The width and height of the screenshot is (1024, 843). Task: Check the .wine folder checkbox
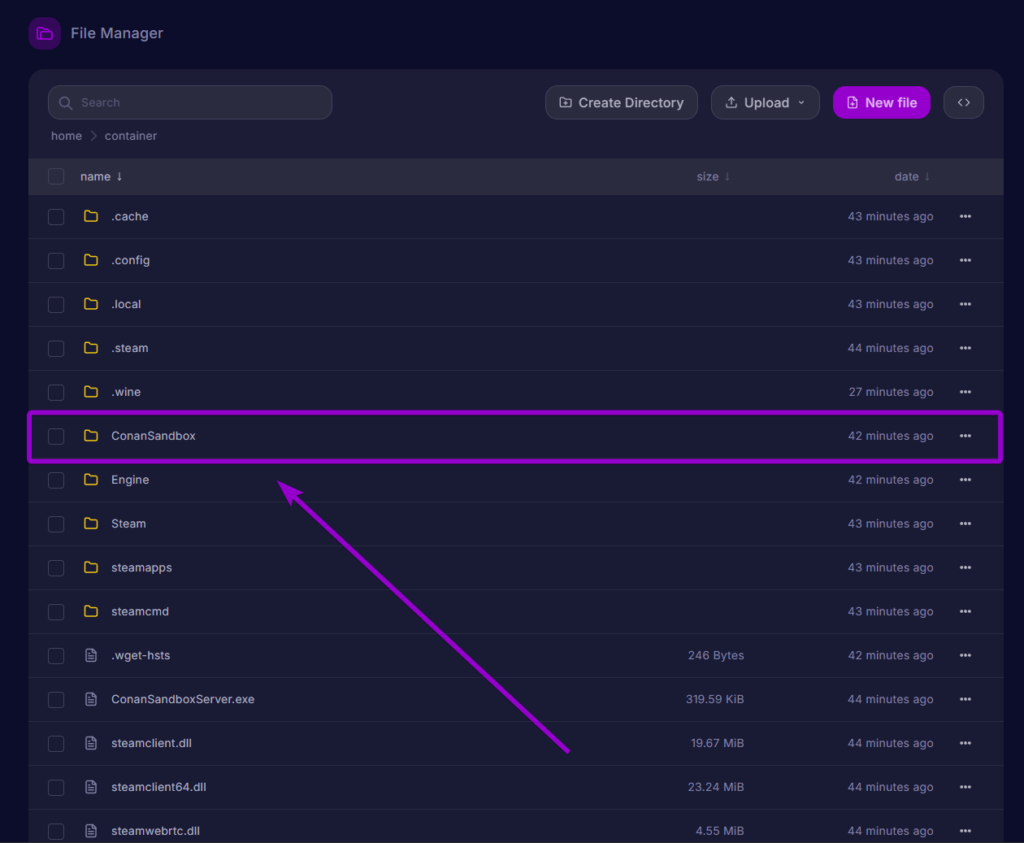point(56,392)
